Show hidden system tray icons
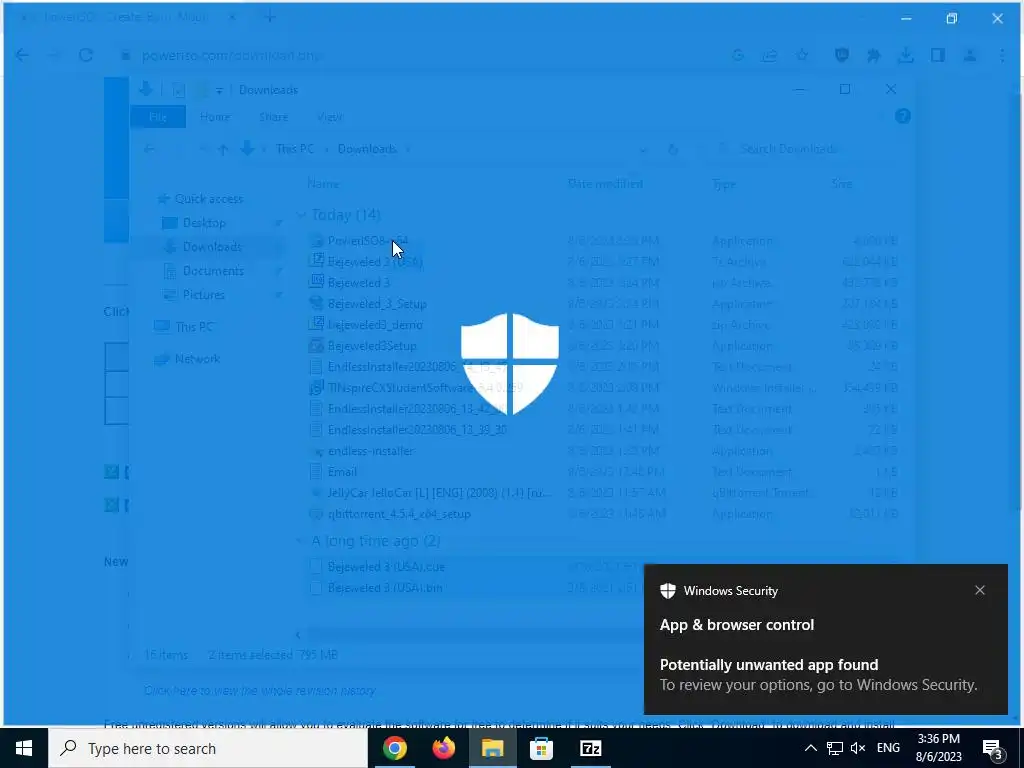Viewport: 1024px width, 768px height. [810, 748]
